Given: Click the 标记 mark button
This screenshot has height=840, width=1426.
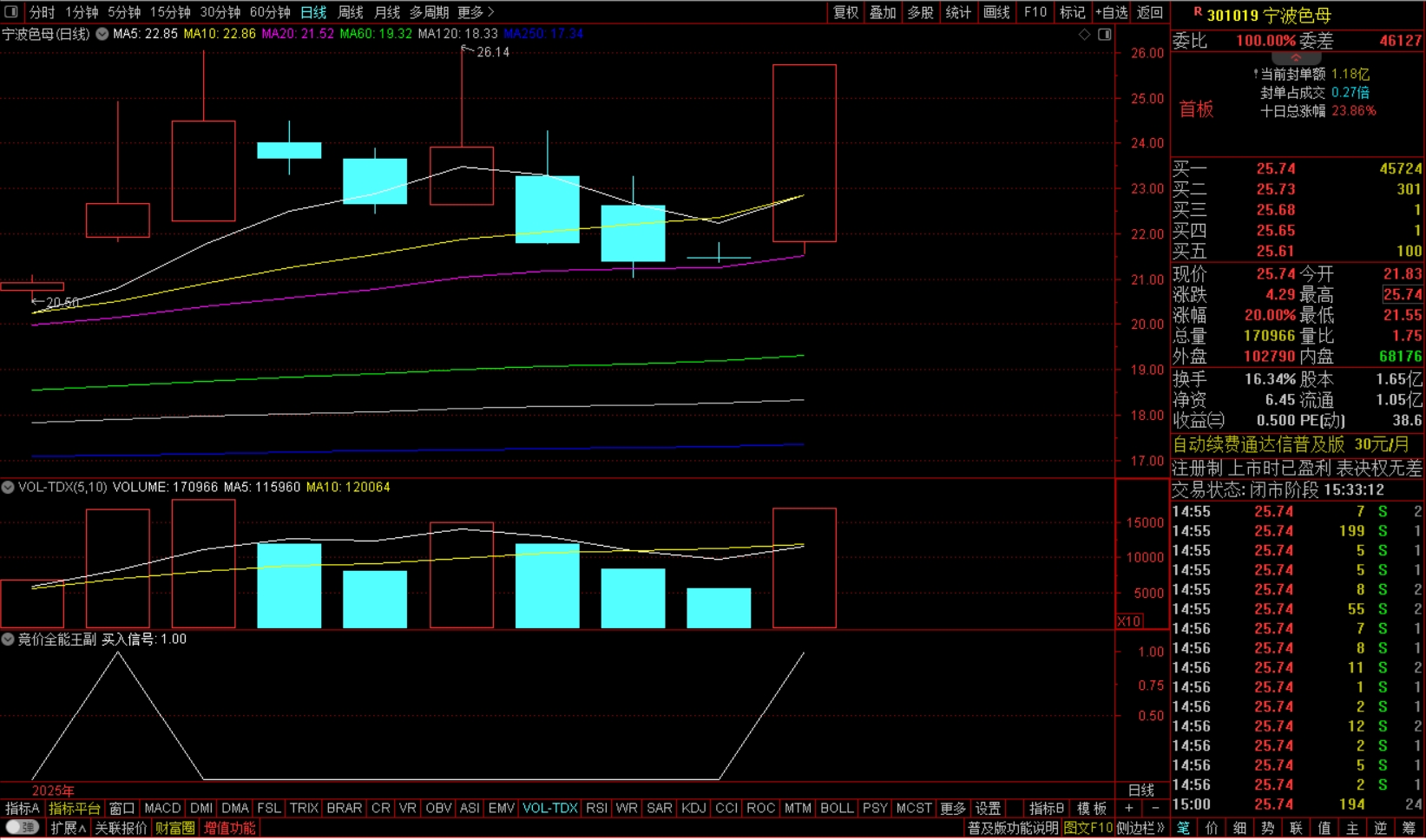Looking at the screenshot, I should pos(1072,12).
